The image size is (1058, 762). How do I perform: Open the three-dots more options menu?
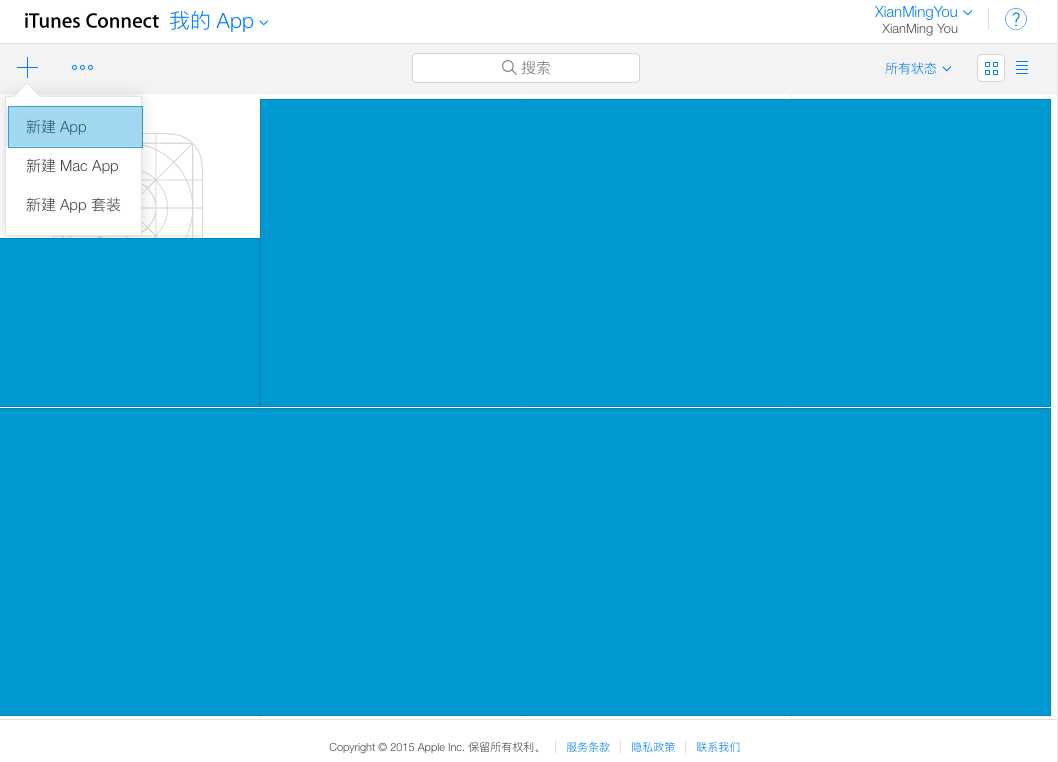pos(82,67)
